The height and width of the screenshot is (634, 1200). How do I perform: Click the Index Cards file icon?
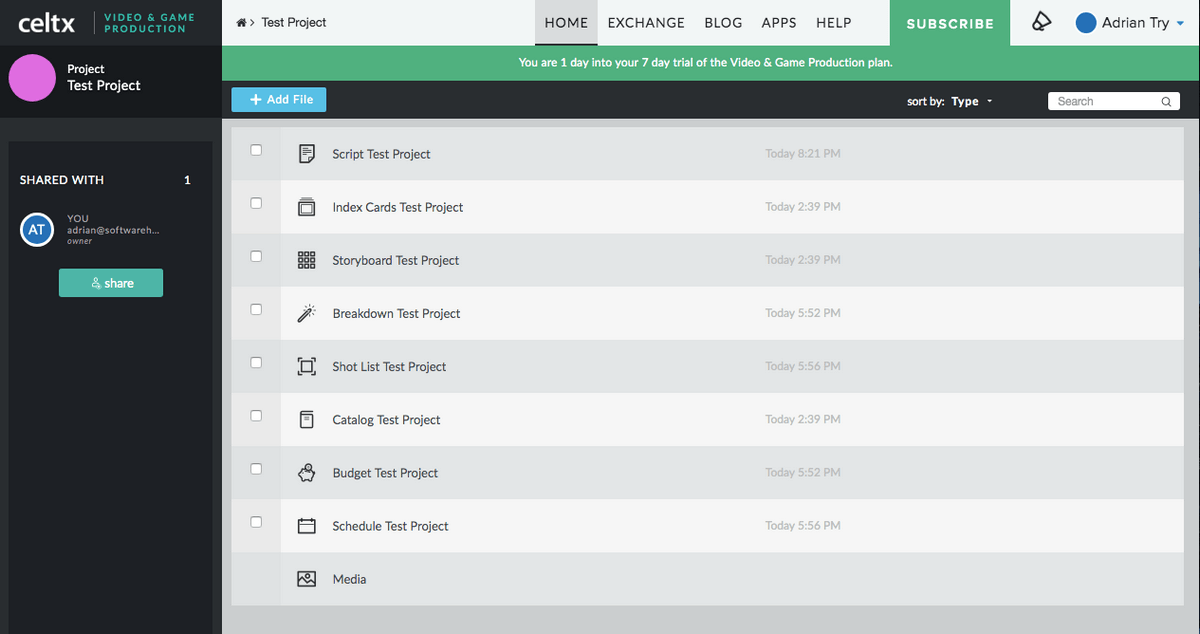[x=307, y=207]
